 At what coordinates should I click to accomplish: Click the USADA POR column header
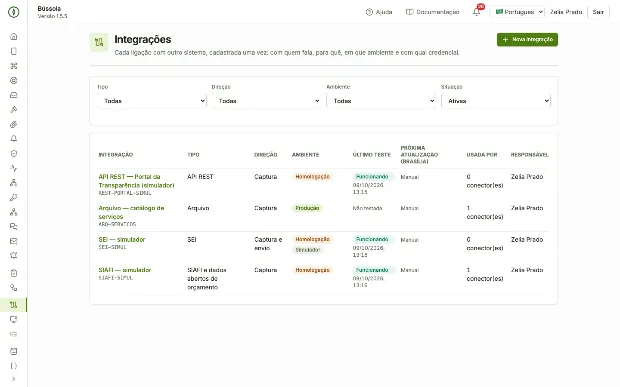tap(482, 155)
